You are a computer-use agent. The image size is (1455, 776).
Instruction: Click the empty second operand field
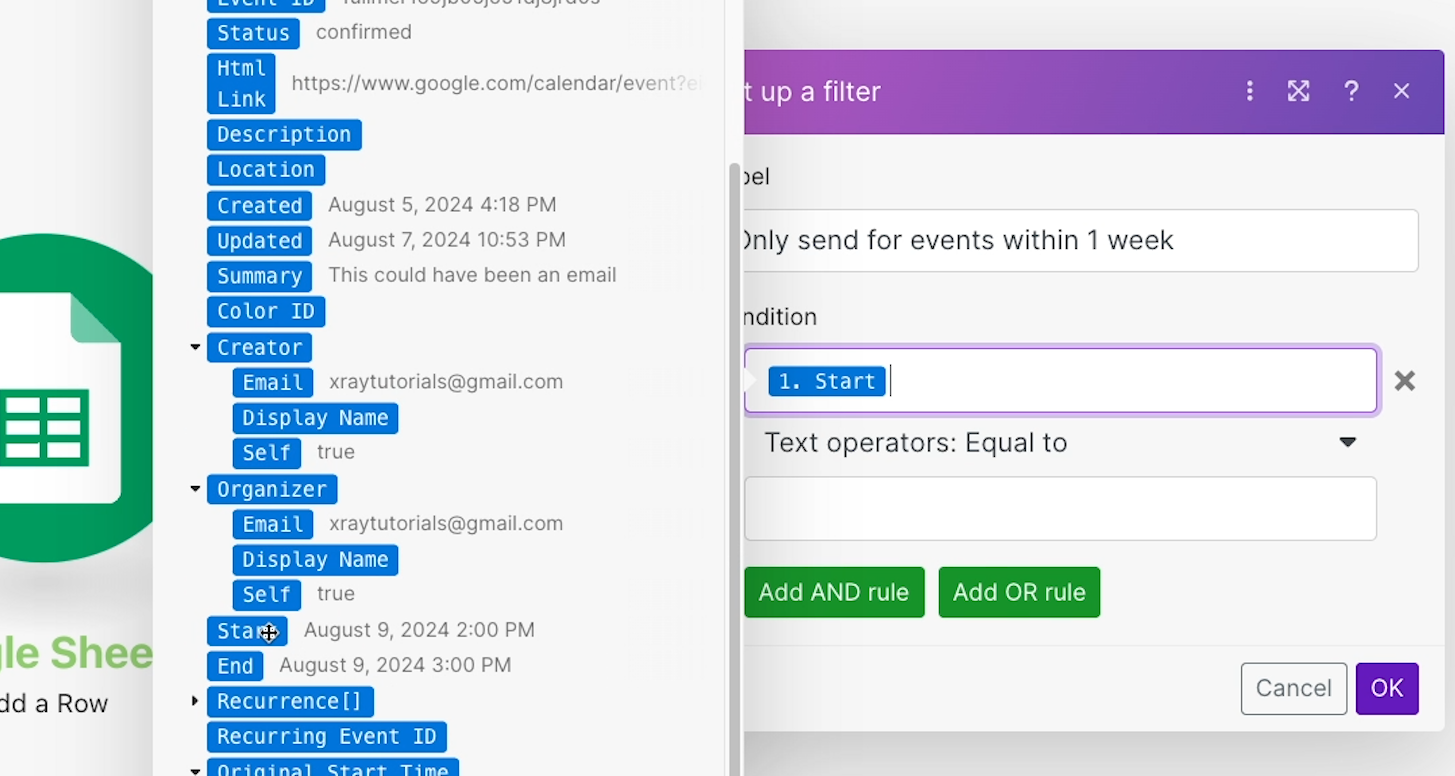[1060, 509]
